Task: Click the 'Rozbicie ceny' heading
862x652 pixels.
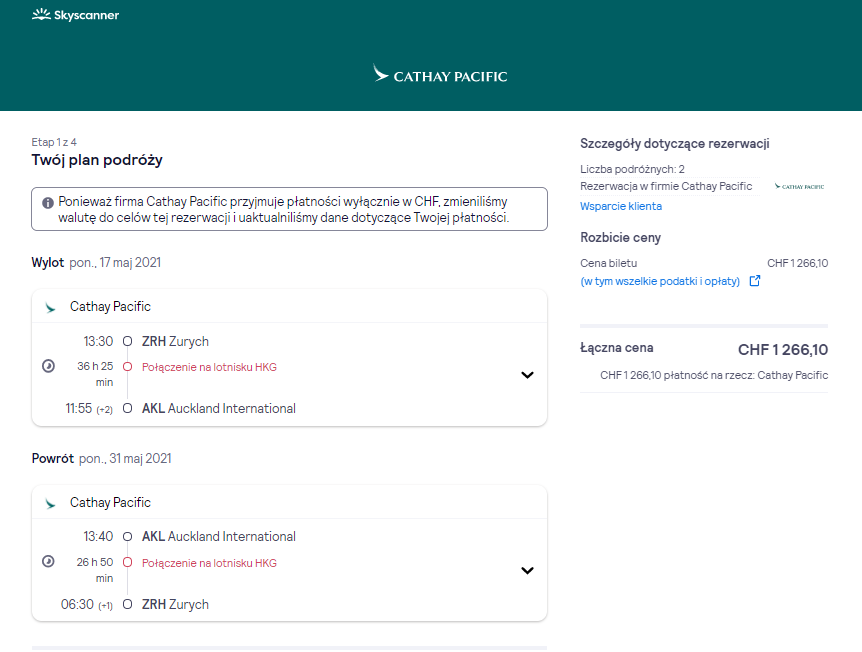Action: click(x=621, y=237)
